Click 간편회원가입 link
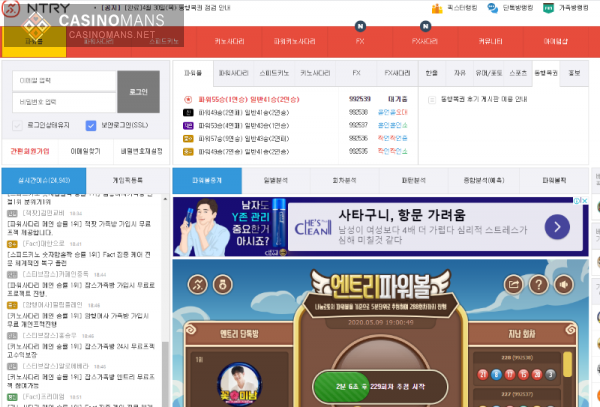 [x=30, y=151]
